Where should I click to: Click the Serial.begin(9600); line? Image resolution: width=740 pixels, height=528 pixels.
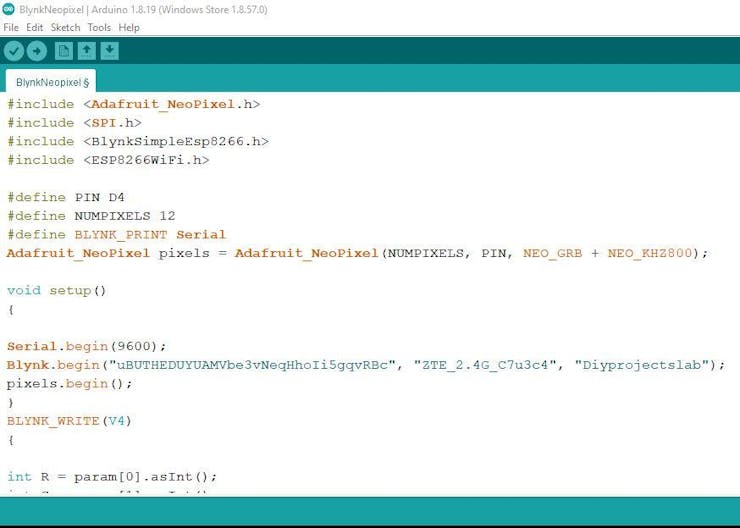click(x=87, y=346)
